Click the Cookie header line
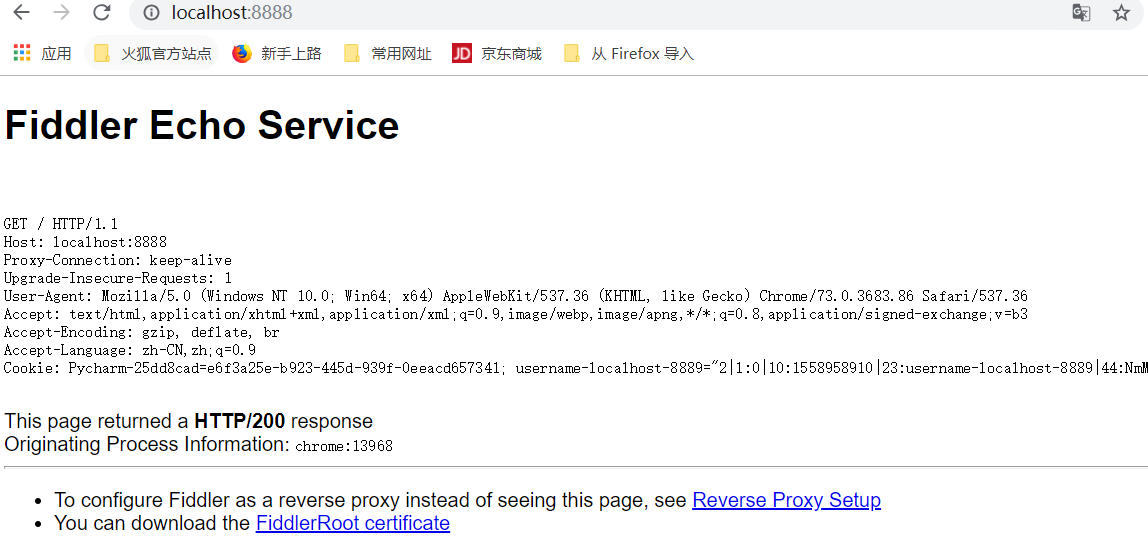Viewport: 1148px width, 543px height. click(575, 368)
